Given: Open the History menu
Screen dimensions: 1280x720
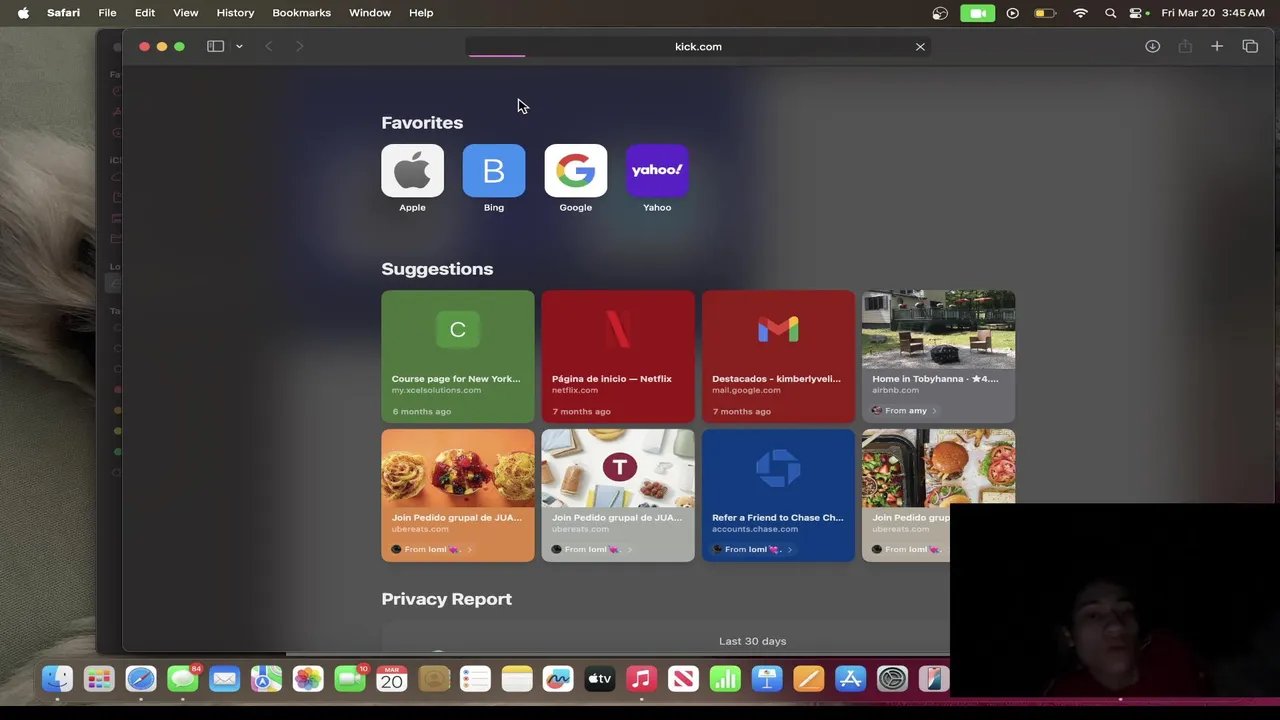Looking at the screenshot, I should (x=235, y=13).
